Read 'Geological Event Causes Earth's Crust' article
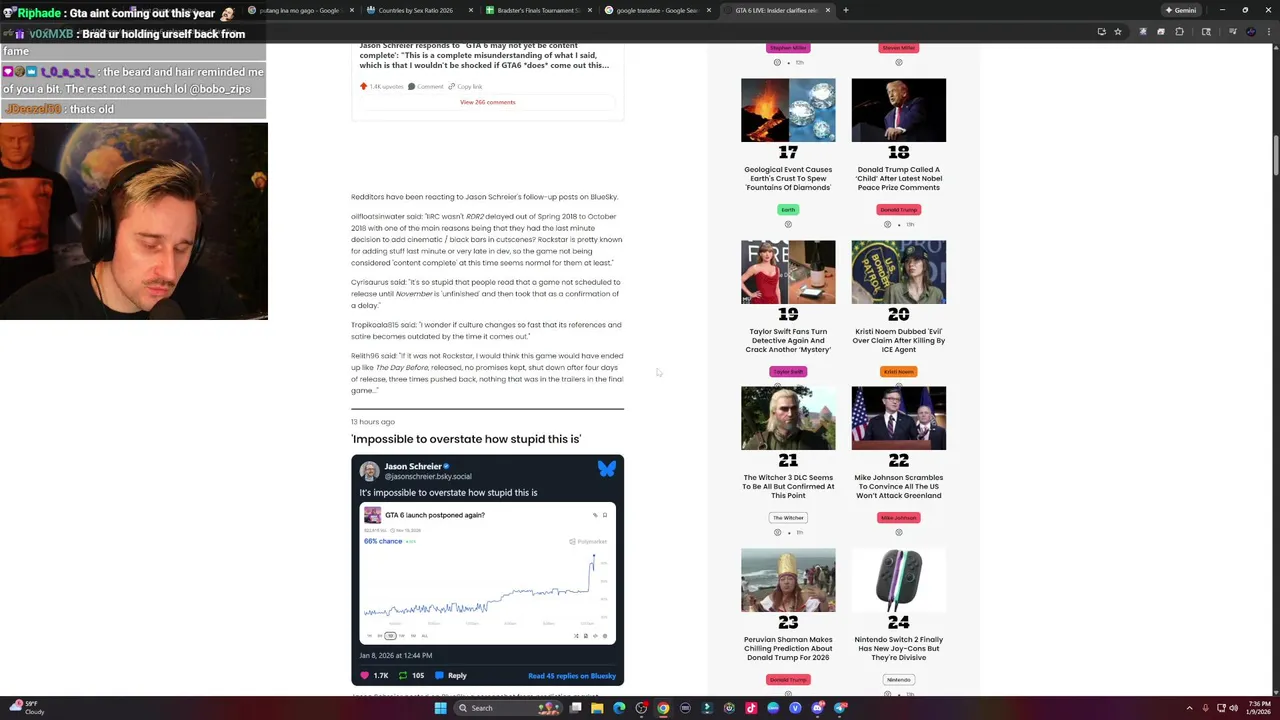 pos(788,178)
